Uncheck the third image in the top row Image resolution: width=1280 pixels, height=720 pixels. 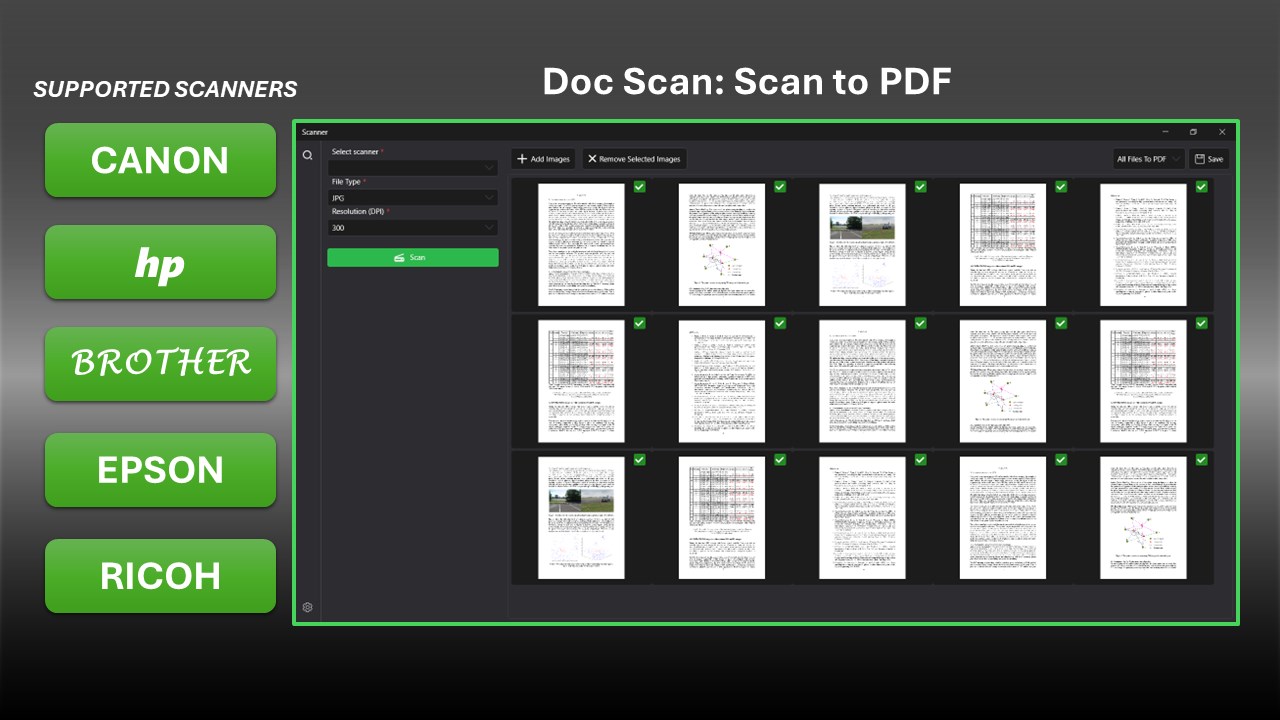coord(920,187)
